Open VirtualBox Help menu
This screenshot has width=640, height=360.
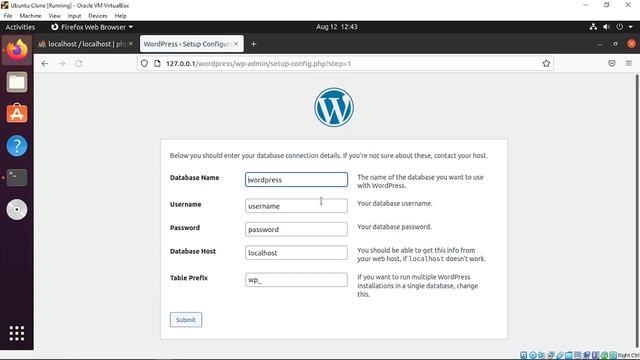[x=120, y=16]
